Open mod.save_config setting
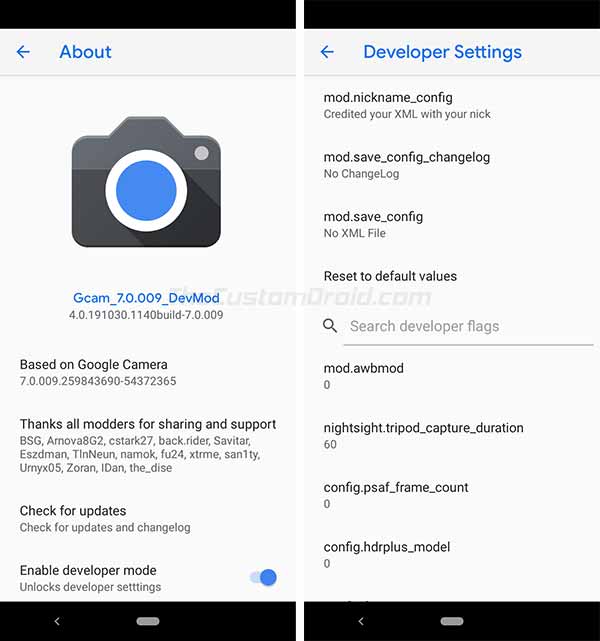600x641 pixels. 452,224
